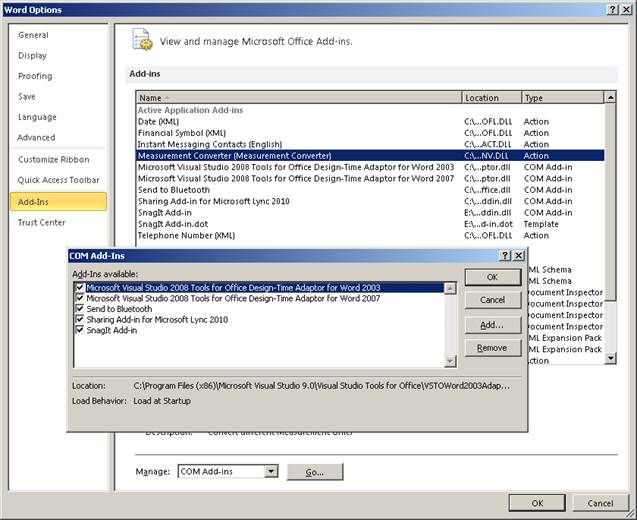
Task: Select Instant Messaging Contacts (English) row
Action: (x=370, y=144)
